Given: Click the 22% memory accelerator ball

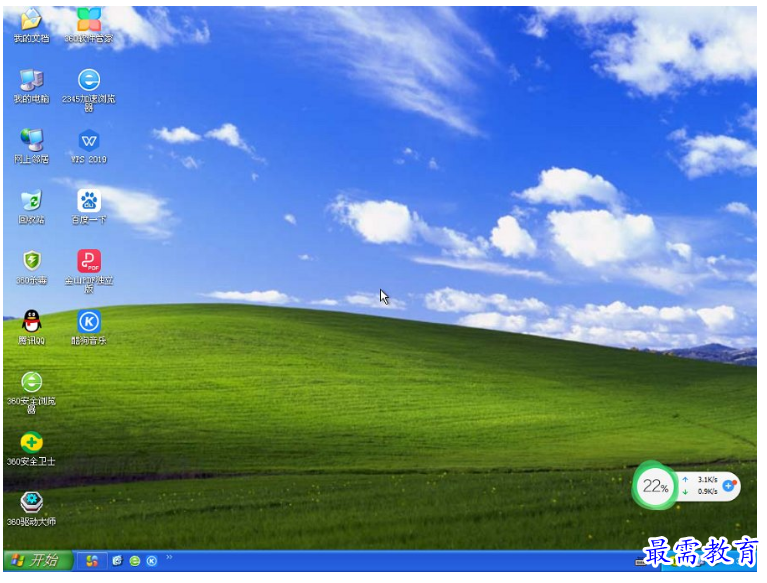Looking at the screenshot, I should [654, 486].
